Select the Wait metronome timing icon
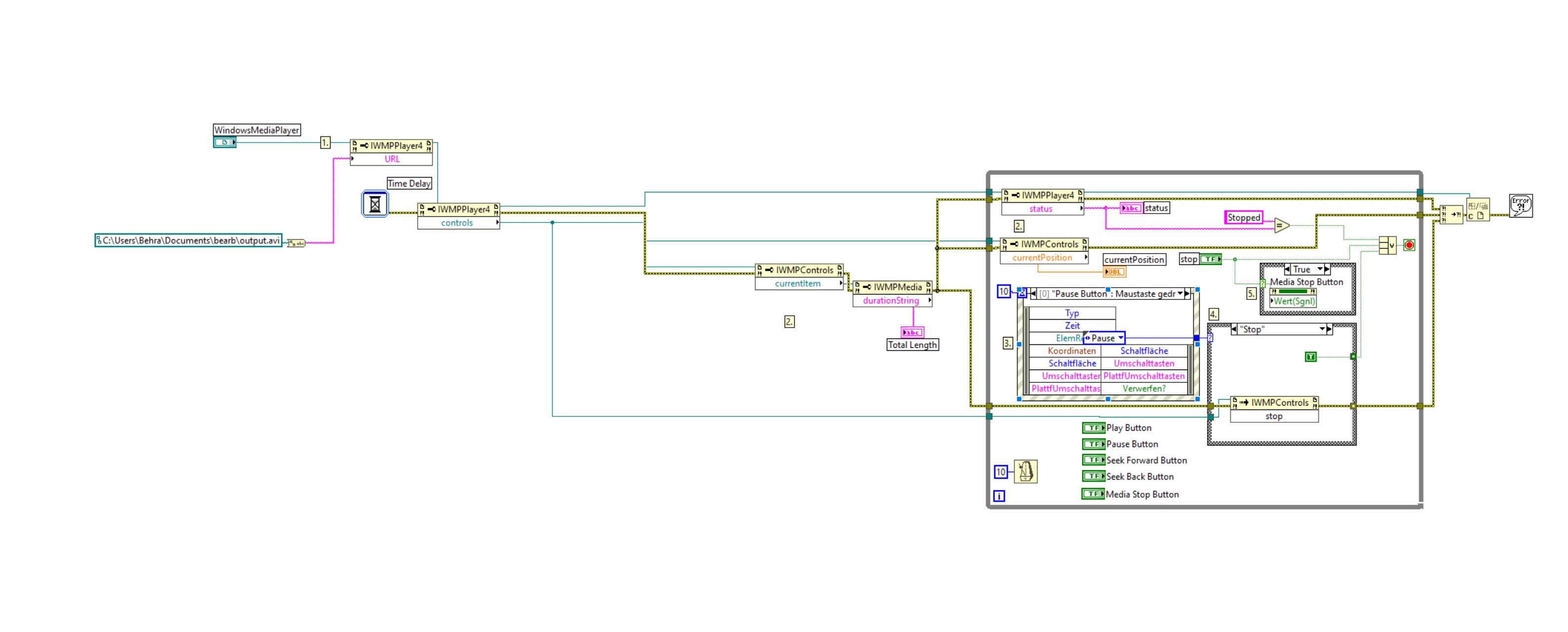Viewport: 1568px width, 632px height. (1026, 472)
